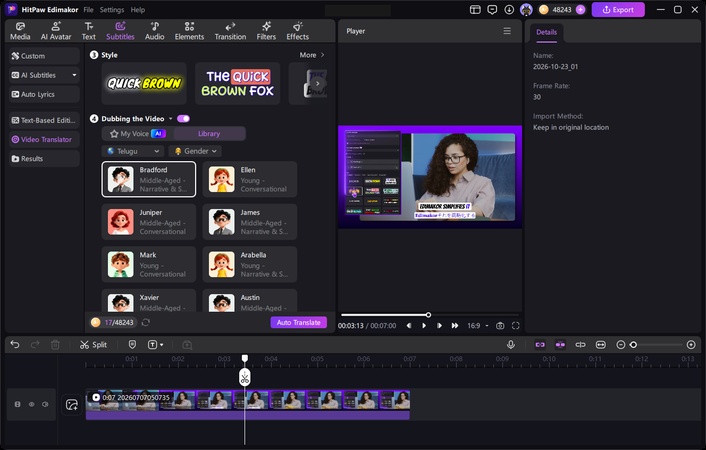This screenshot has width=706, height=450.
Task: Toggle track visibility eye icon
Action: 32,405
